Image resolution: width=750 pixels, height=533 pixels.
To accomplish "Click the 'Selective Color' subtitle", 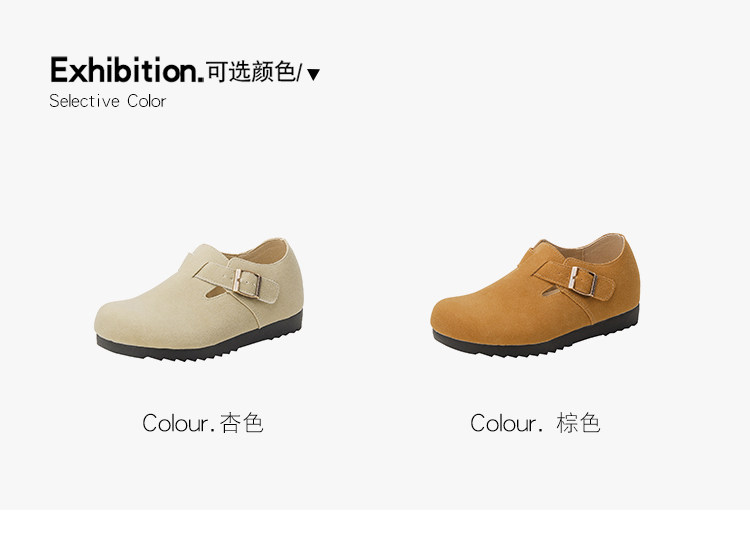I will click(x=108, y=101).
